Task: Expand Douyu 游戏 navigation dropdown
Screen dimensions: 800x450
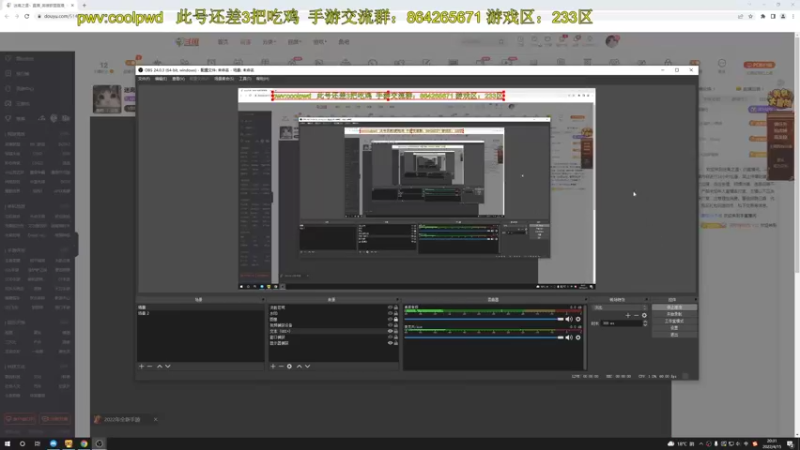Action: 320,42
